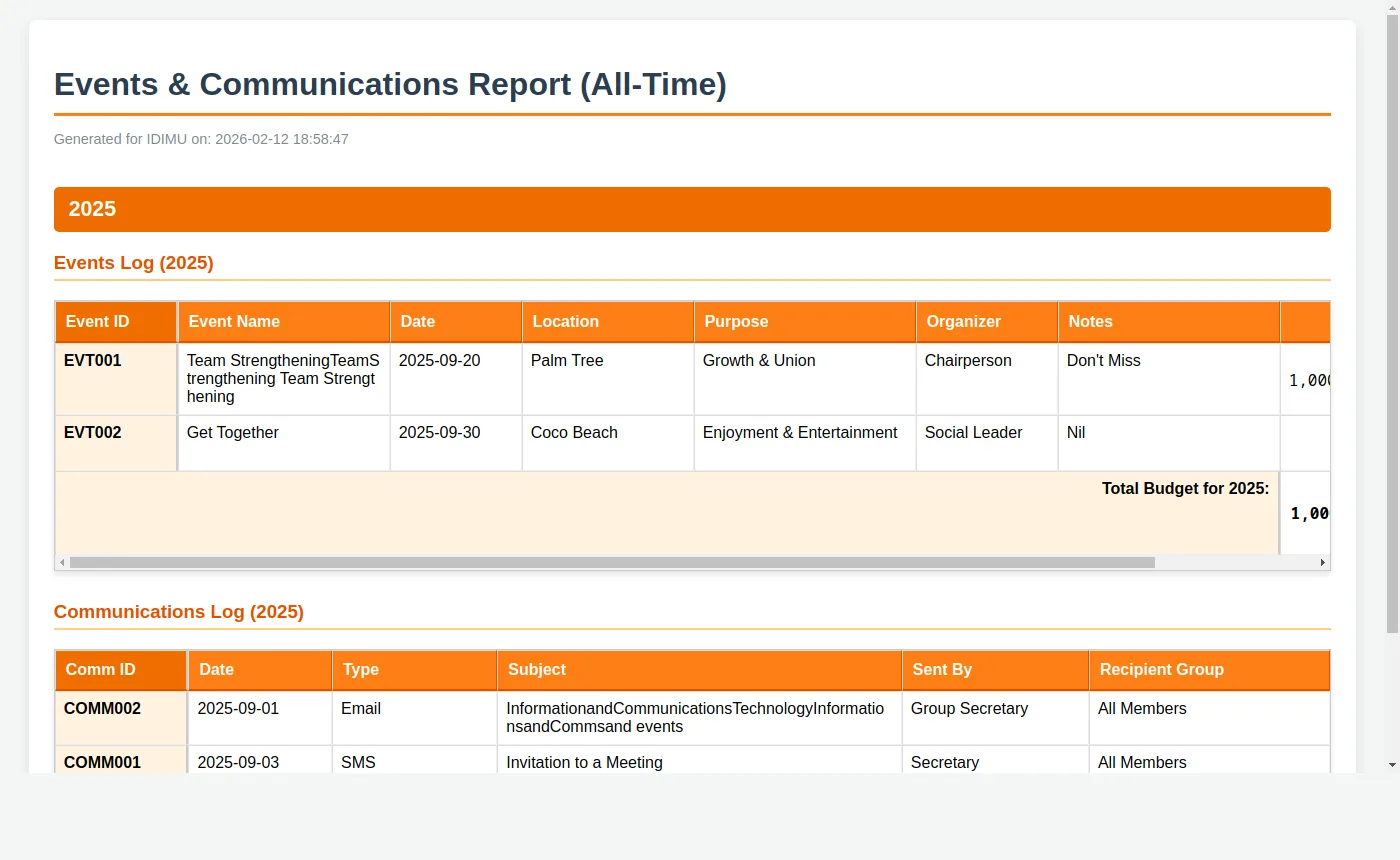The image size is (1400, 860).
Task: Click the date 2025-09-30
Action: 440,433
